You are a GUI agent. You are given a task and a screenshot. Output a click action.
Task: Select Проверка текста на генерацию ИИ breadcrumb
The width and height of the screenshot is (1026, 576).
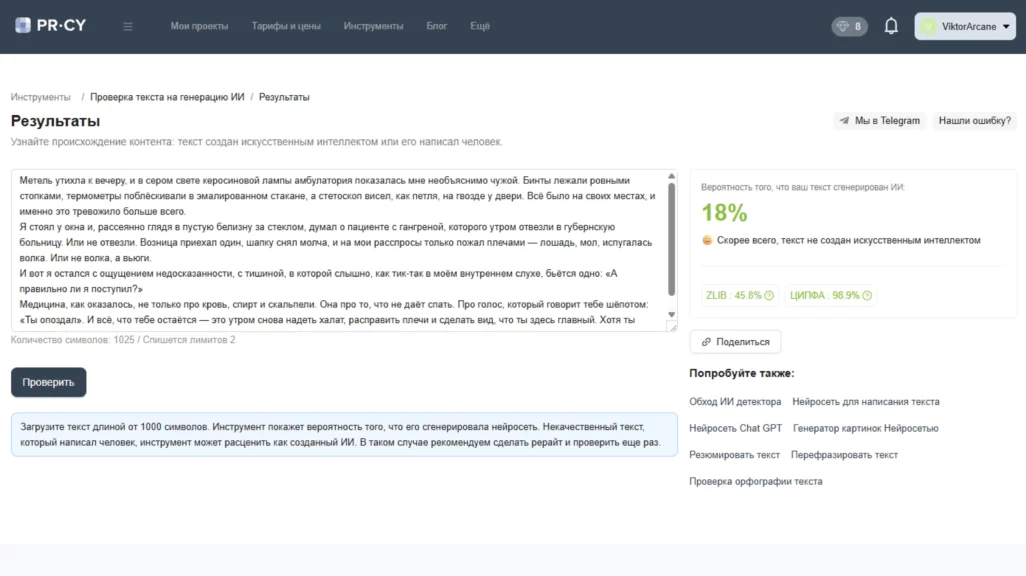[167, 97]
